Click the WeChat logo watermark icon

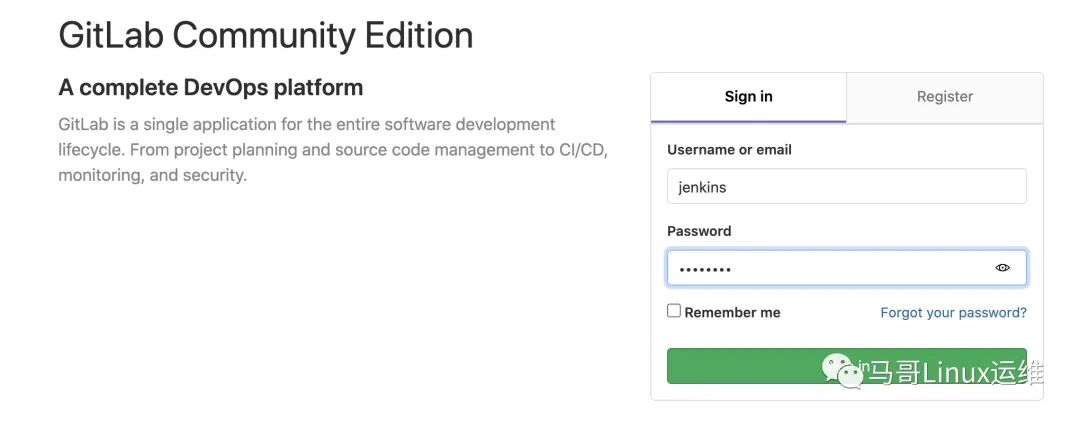coord(843,370)
